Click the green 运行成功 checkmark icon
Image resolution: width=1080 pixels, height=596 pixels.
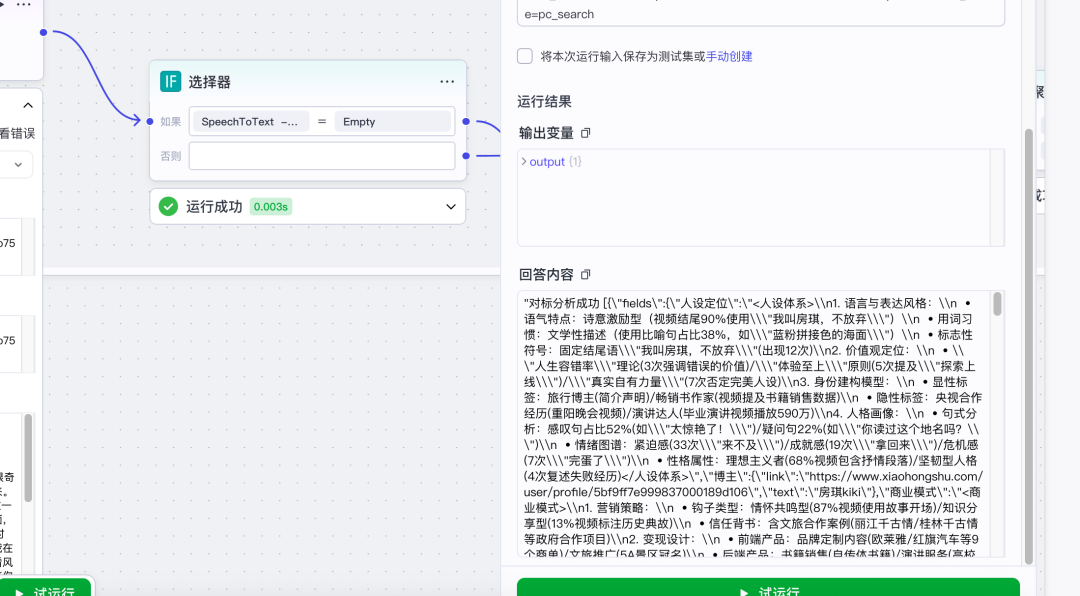[168, 207]
